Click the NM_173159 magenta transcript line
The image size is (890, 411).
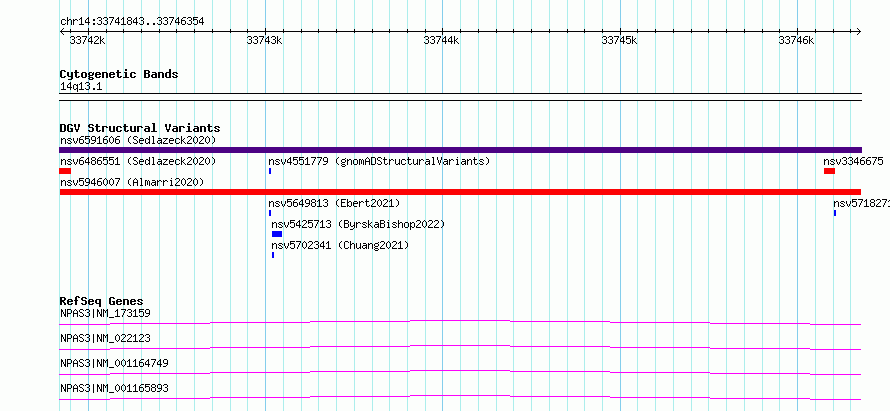(x=460, y=322)
